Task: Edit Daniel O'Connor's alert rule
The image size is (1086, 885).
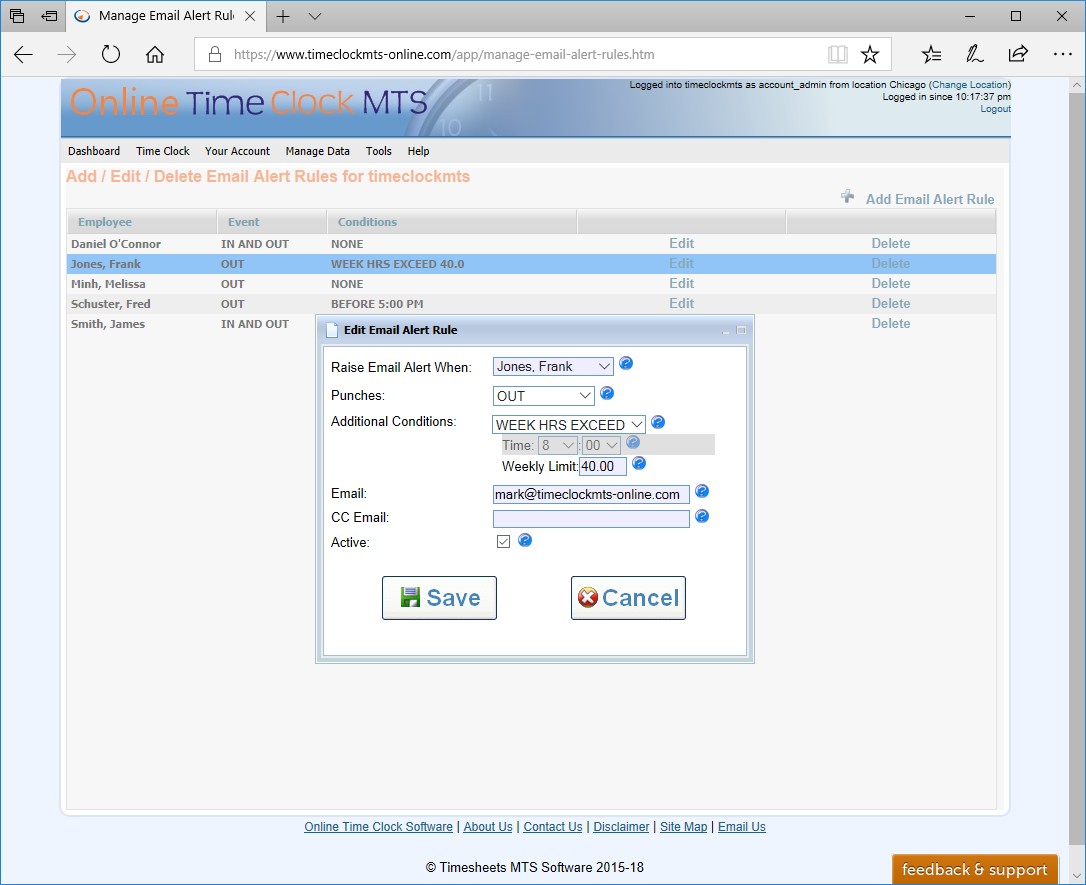Action: point(682,244)
